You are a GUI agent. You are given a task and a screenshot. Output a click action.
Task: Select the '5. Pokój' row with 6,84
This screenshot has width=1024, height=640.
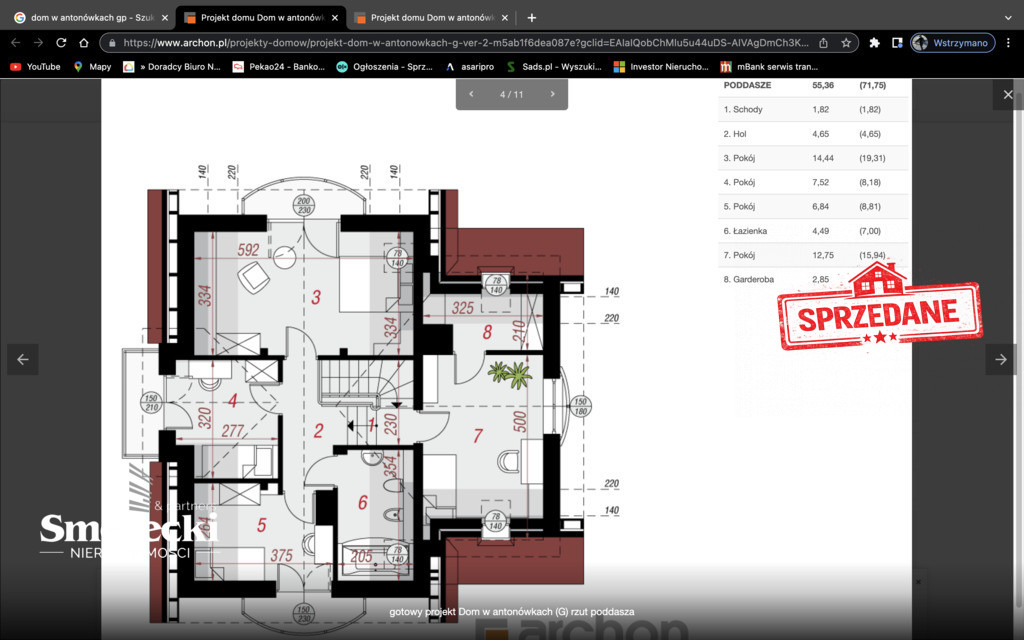[813, 206]
